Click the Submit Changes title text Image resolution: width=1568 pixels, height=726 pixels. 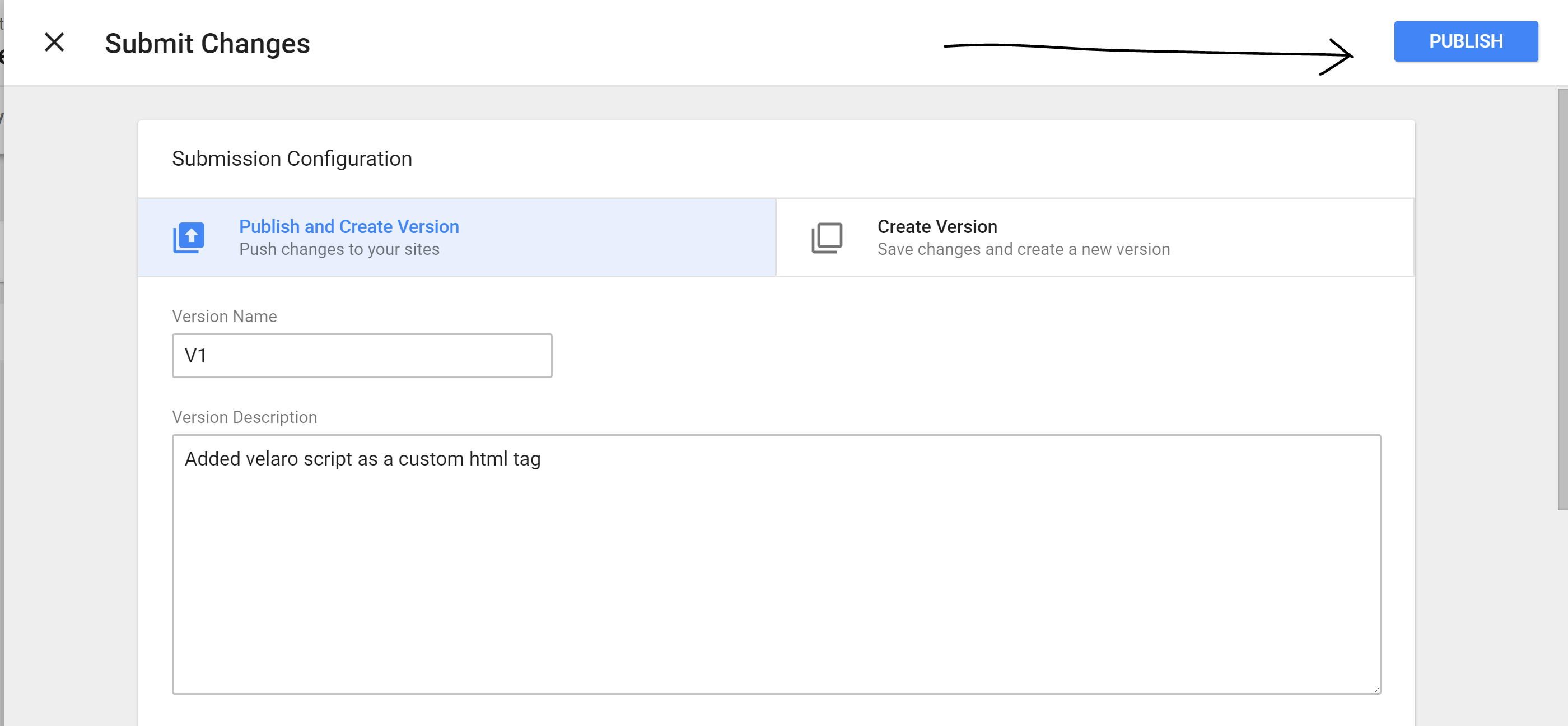(207, 44)
